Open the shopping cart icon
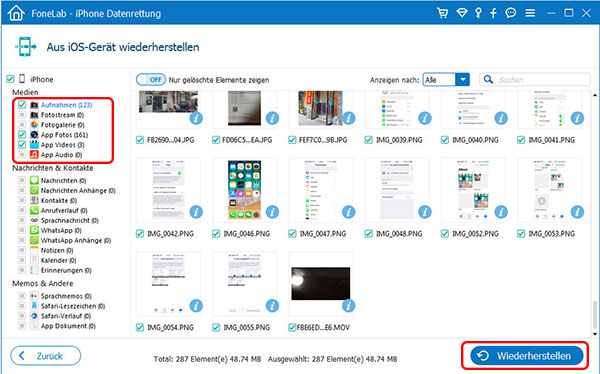 (442, 13)
